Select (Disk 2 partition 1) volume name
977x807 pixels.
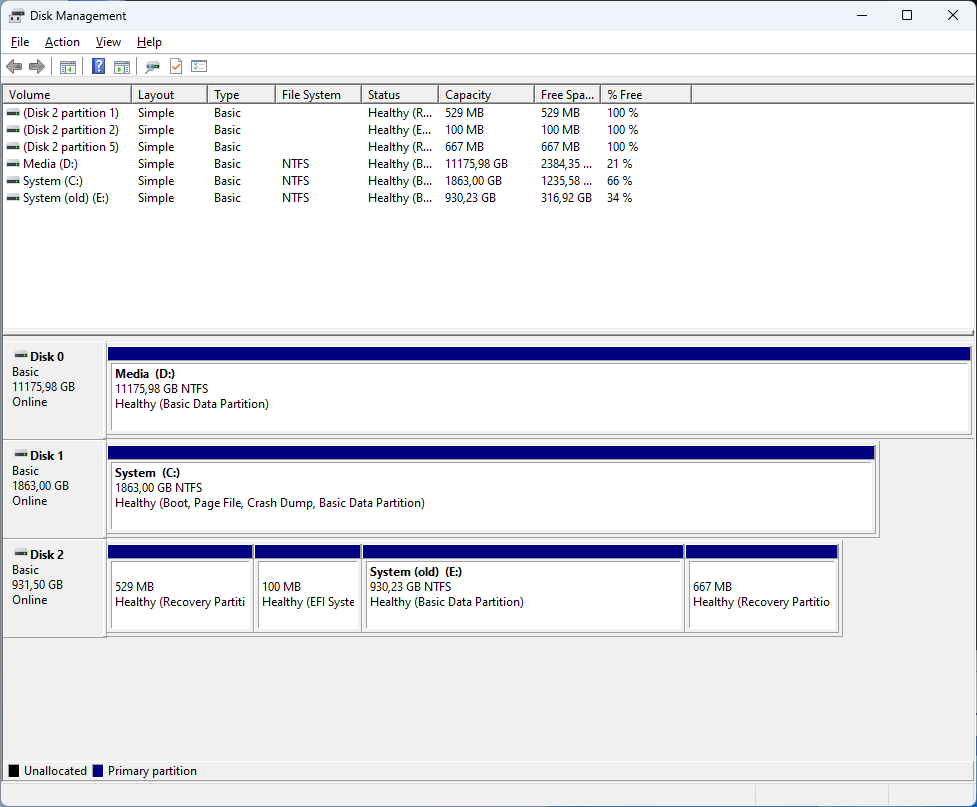pyautogui.click(x=71, y=113)
